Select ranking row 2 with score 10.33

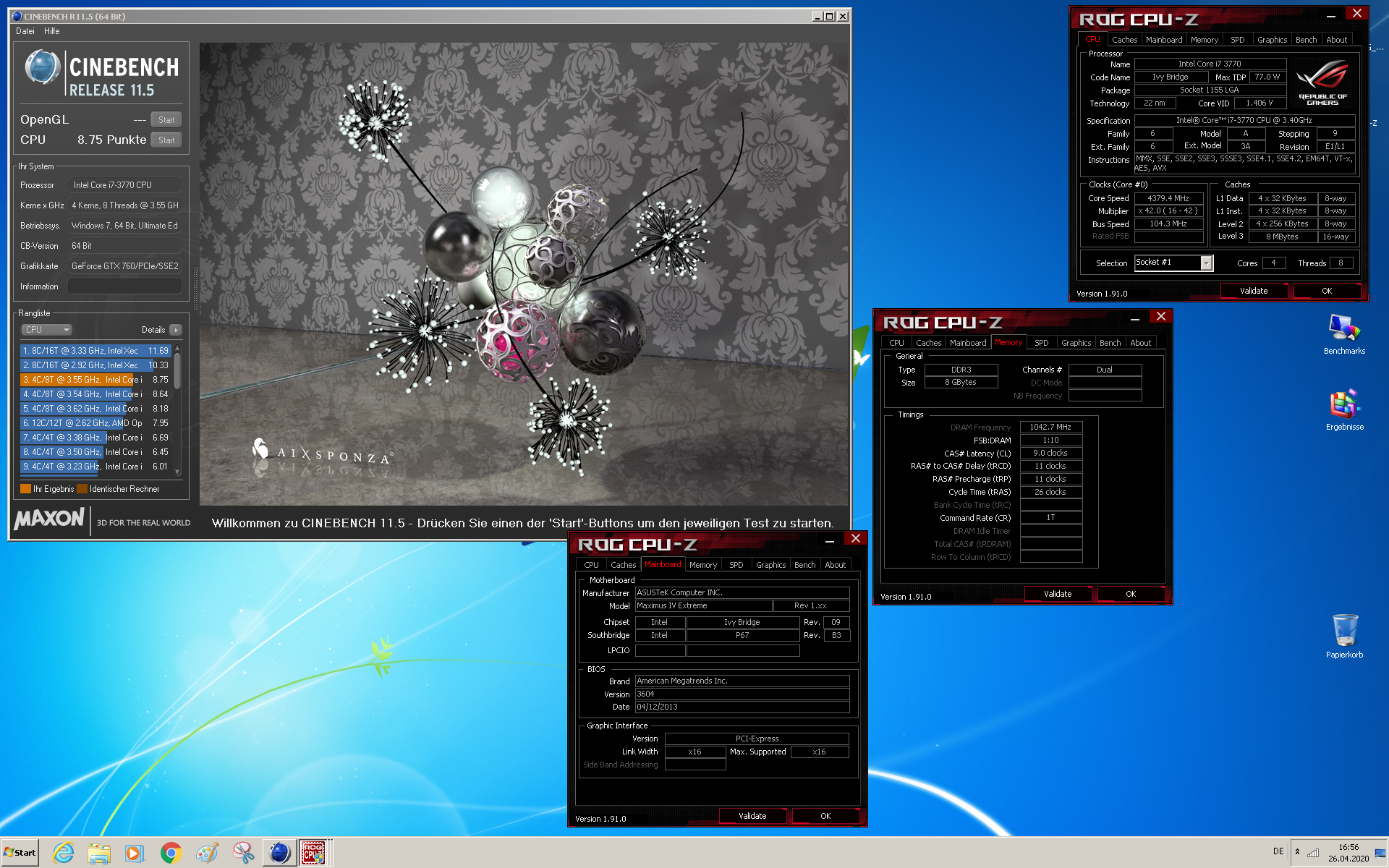point(95,365)
